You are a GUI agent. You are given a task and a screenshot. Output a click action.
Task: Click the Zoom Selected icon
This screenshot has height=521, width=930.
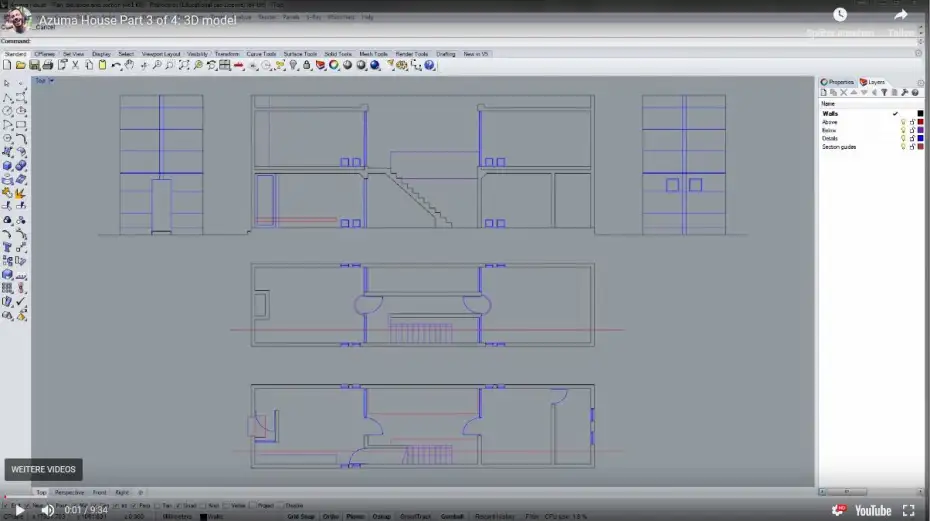tap(198, 65)
